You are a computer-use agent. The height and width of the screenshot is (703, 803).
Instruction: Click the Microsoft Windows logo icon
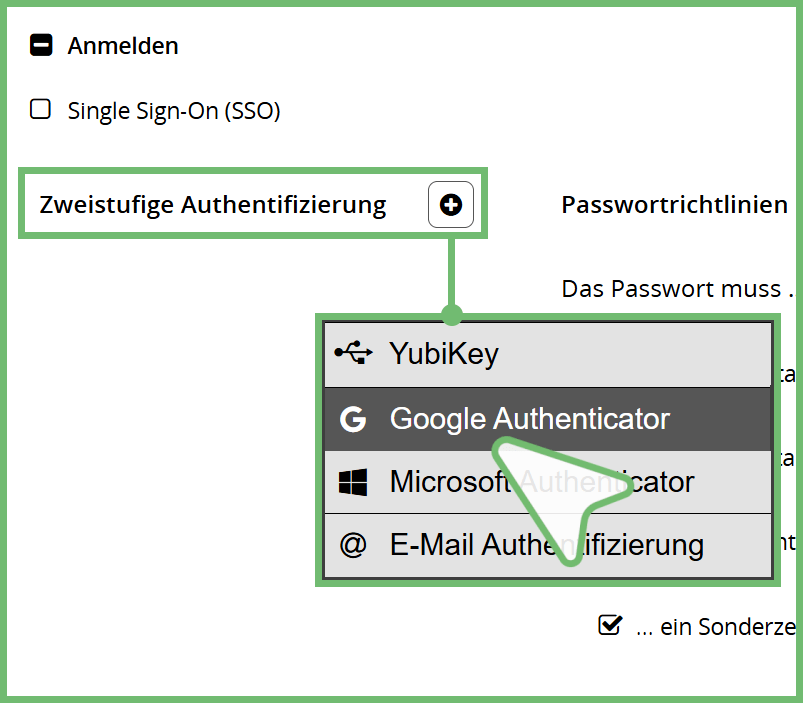pyautogui.click(x=353, y=483)
